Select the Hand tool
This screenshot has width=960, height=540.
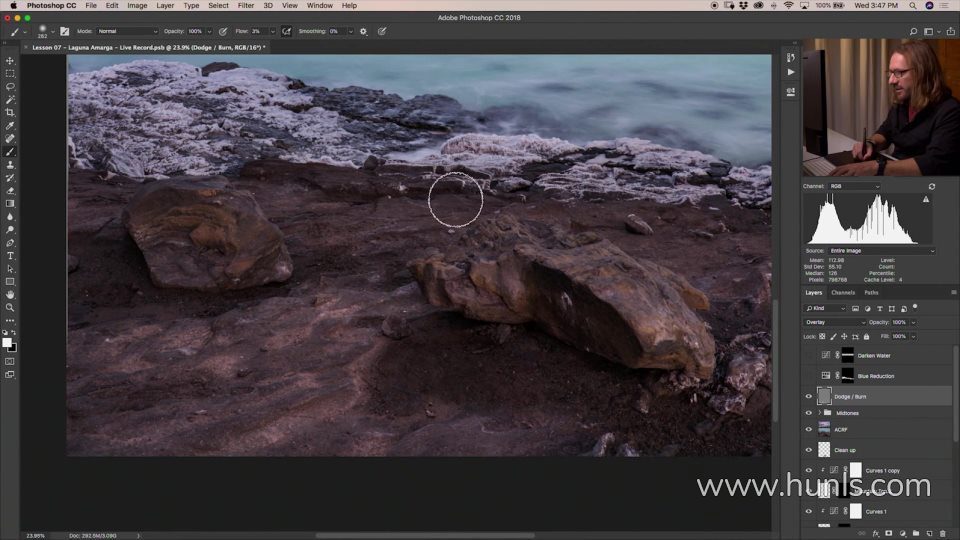[10, 294]
